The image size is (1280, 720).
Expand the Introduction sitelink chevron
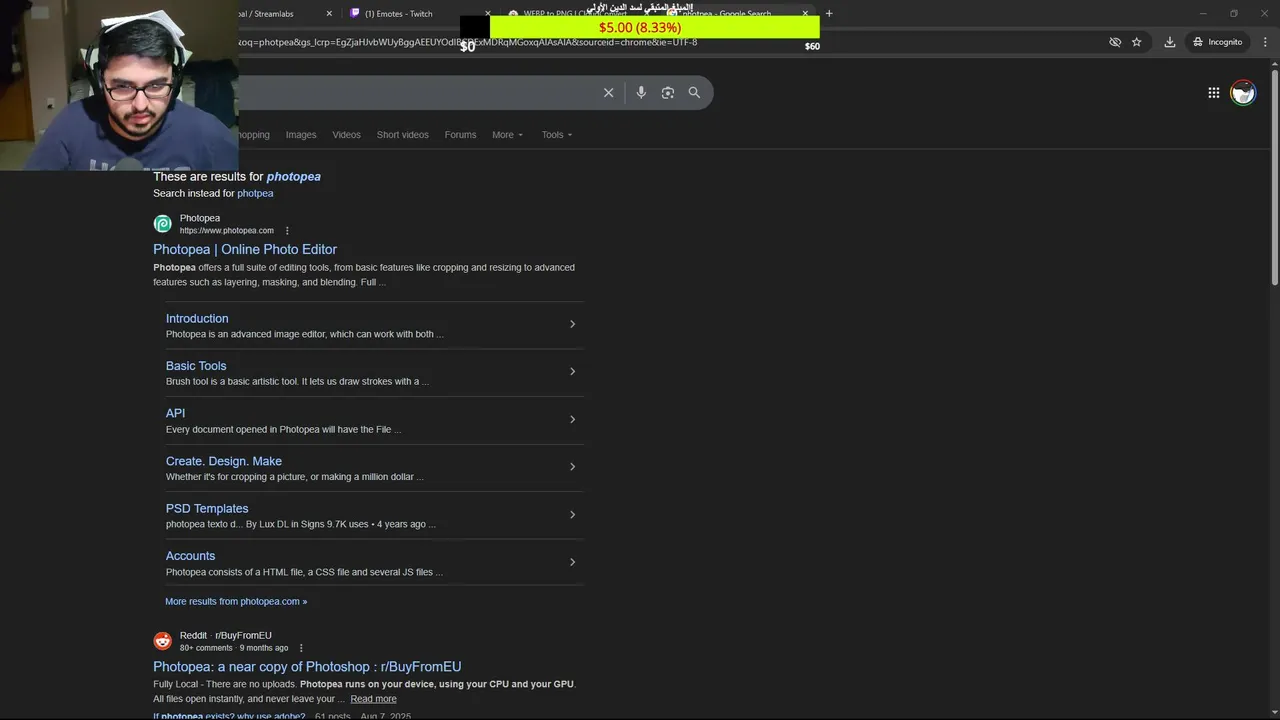[x=572, y=324]
